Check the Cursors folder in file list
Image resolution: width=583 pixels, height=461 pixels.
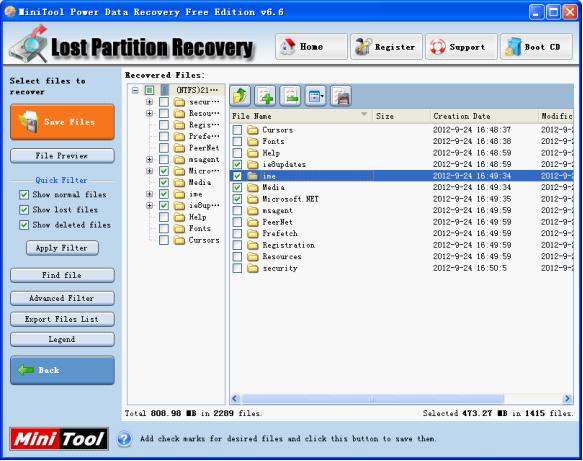coord(237,130)
